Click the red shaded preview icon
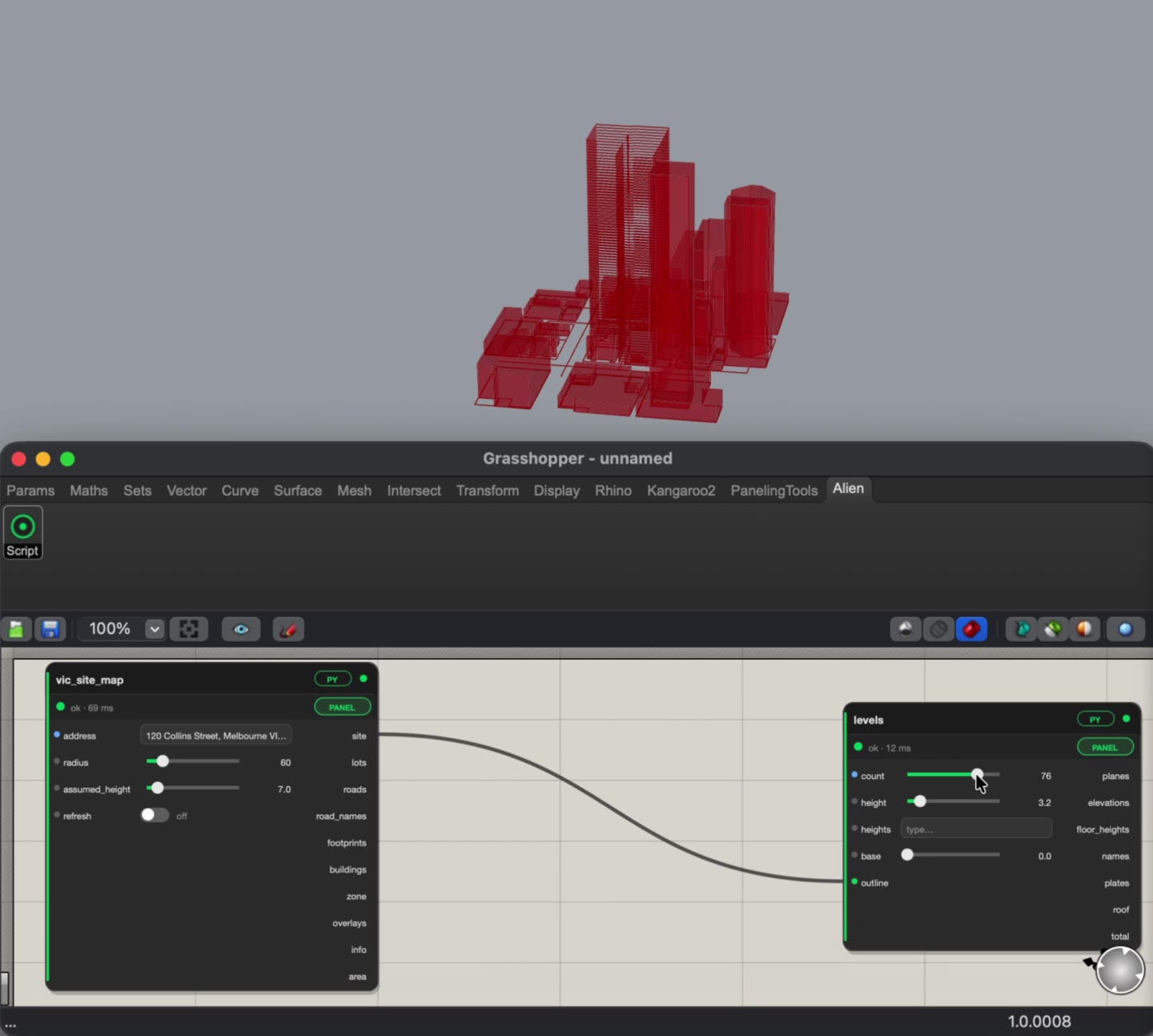 971,629
